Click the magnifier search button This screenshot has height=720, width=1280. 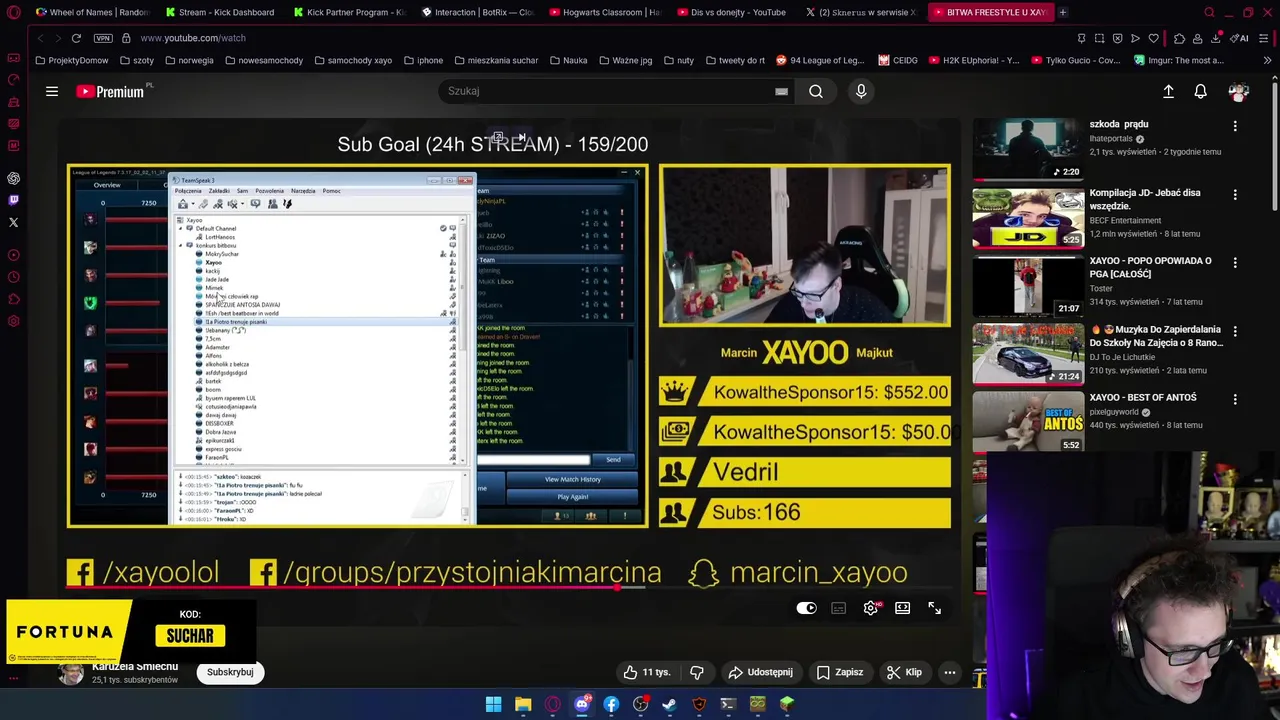(816, 91)
